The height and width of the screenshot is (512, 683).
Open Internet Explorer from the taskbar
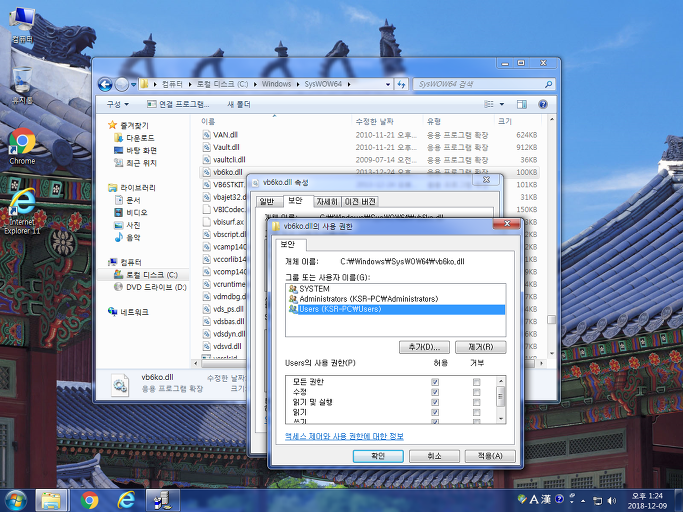coord(126,500)
